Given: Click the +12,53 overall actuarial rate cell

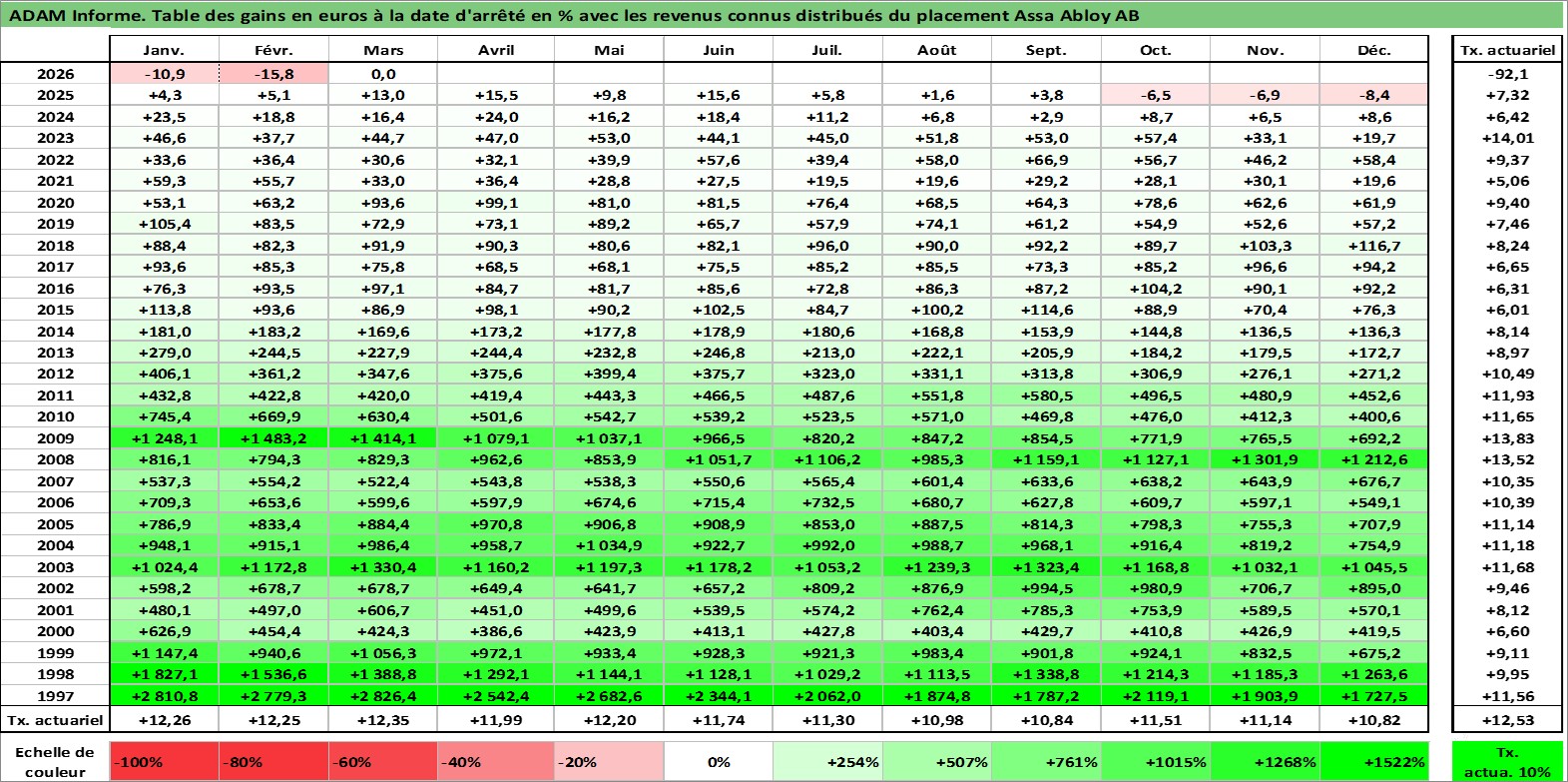Looking at the screenshot, I should [1507, 720].
